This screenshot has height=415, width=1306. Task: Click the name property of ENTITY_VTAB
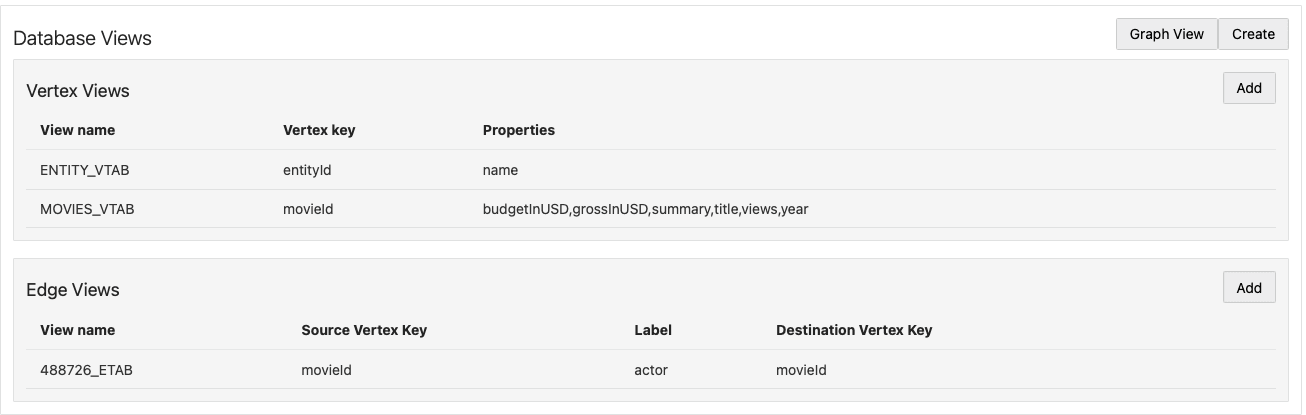(x=500, y=170)
